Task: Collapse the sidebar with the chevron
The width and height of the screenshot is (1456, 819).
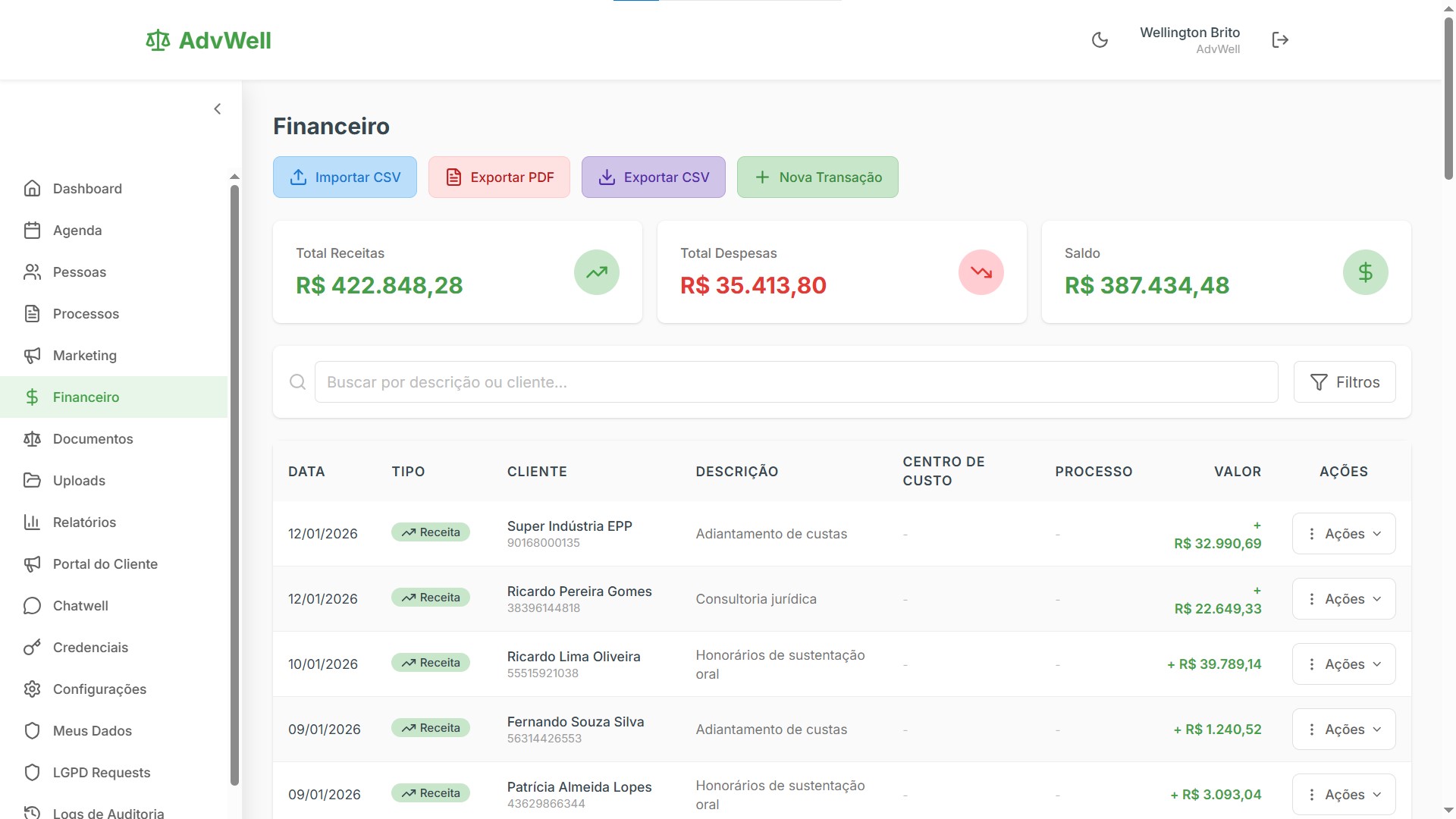Action: (x=218, y=108)
